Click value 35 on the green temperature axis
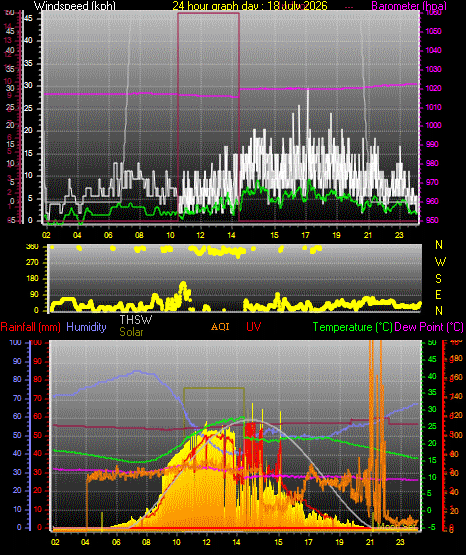This screenshot has height=555, width=466. coord(432,393)
